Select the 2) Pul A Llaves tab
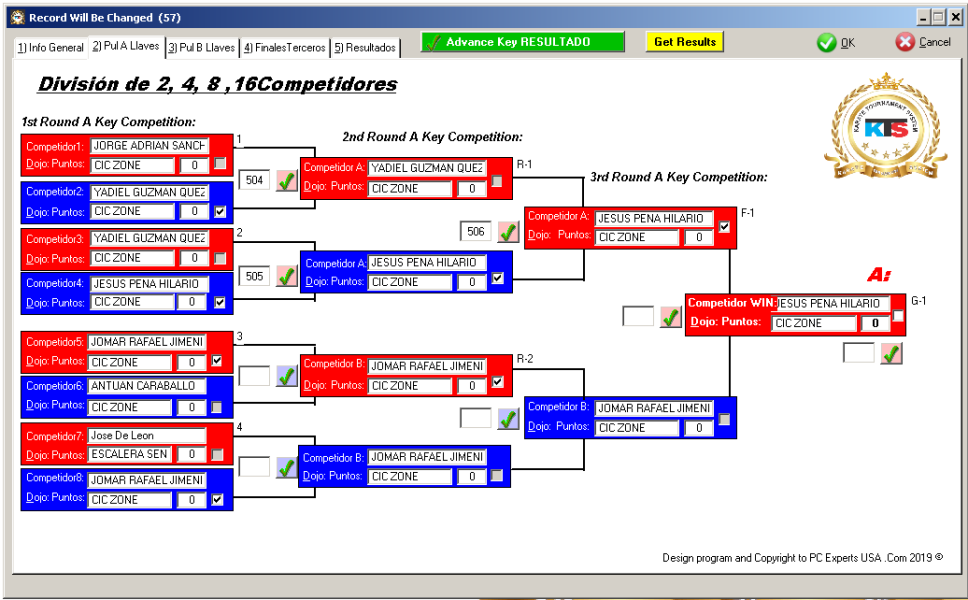Image resolution: width=968 pixels, height=600 pixels. point(126,46)
